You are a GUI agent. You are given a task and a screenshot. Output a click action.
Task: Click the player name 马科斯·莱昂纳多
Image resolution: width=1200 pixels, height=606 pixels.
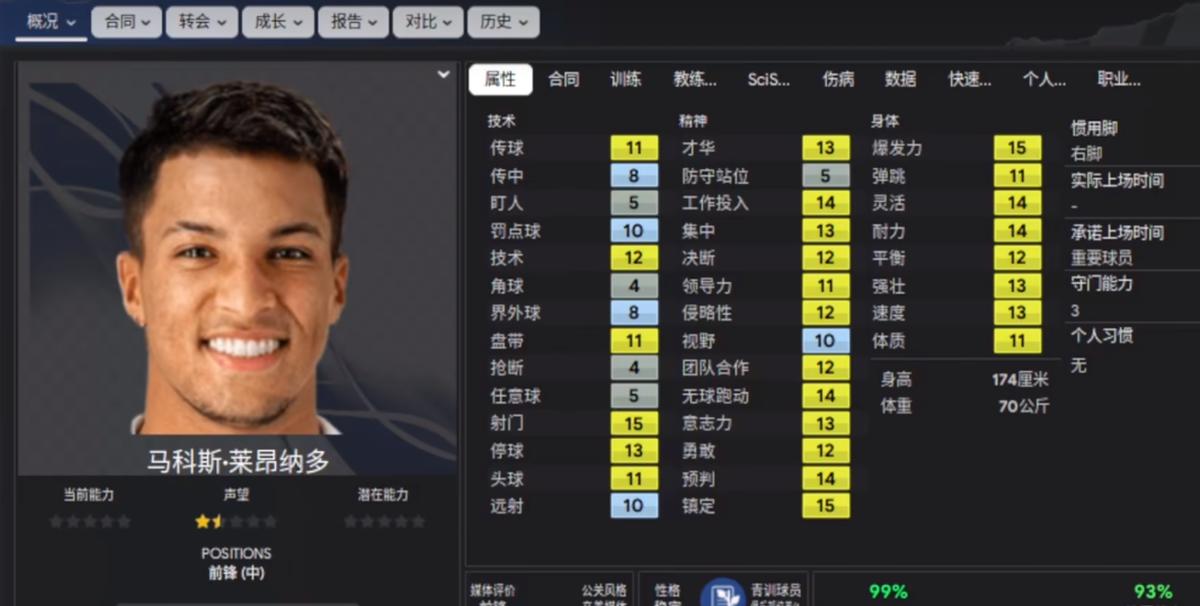[237, 462]
